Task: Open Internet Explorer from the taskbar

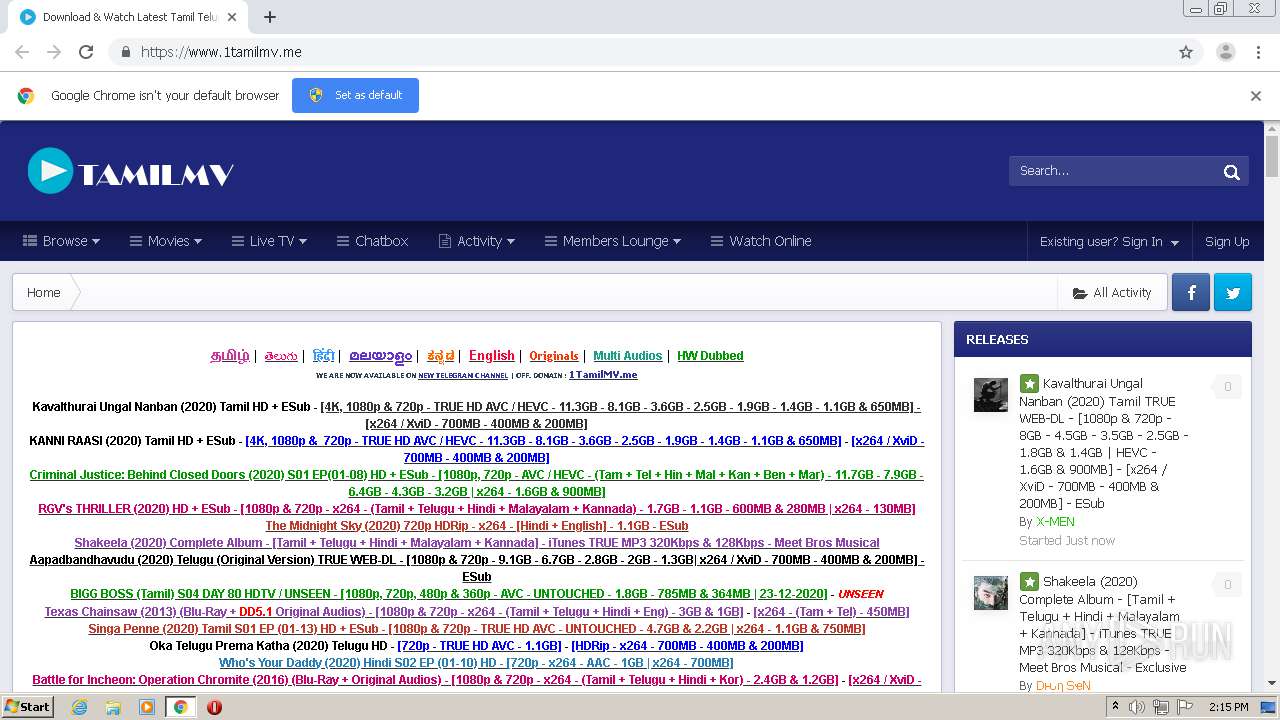Action: 79,707
